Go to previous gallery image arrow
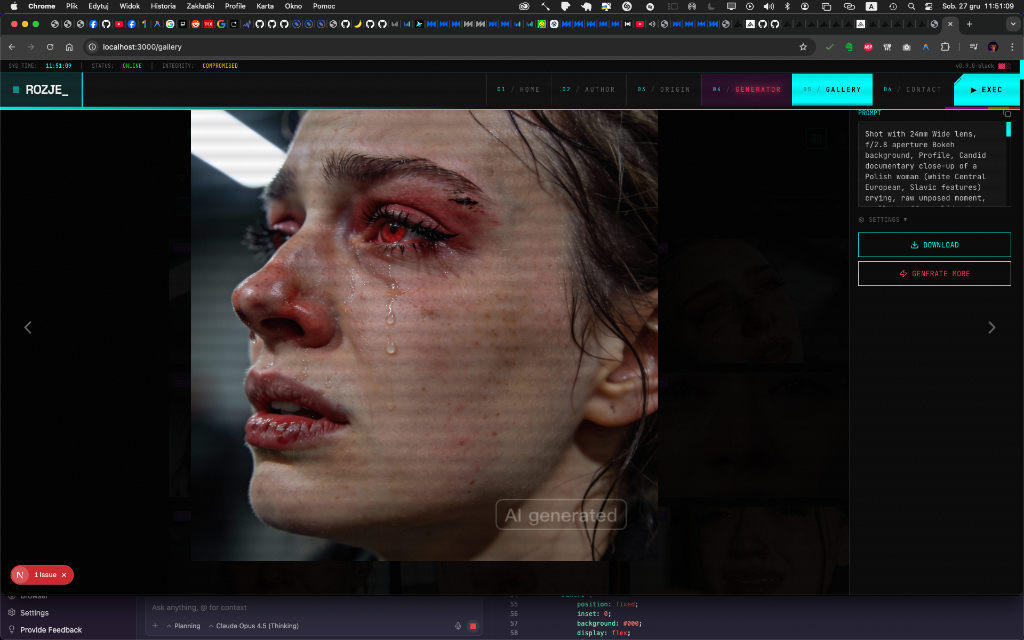This screenshot has width=1024, height=640. click(28, 327)
